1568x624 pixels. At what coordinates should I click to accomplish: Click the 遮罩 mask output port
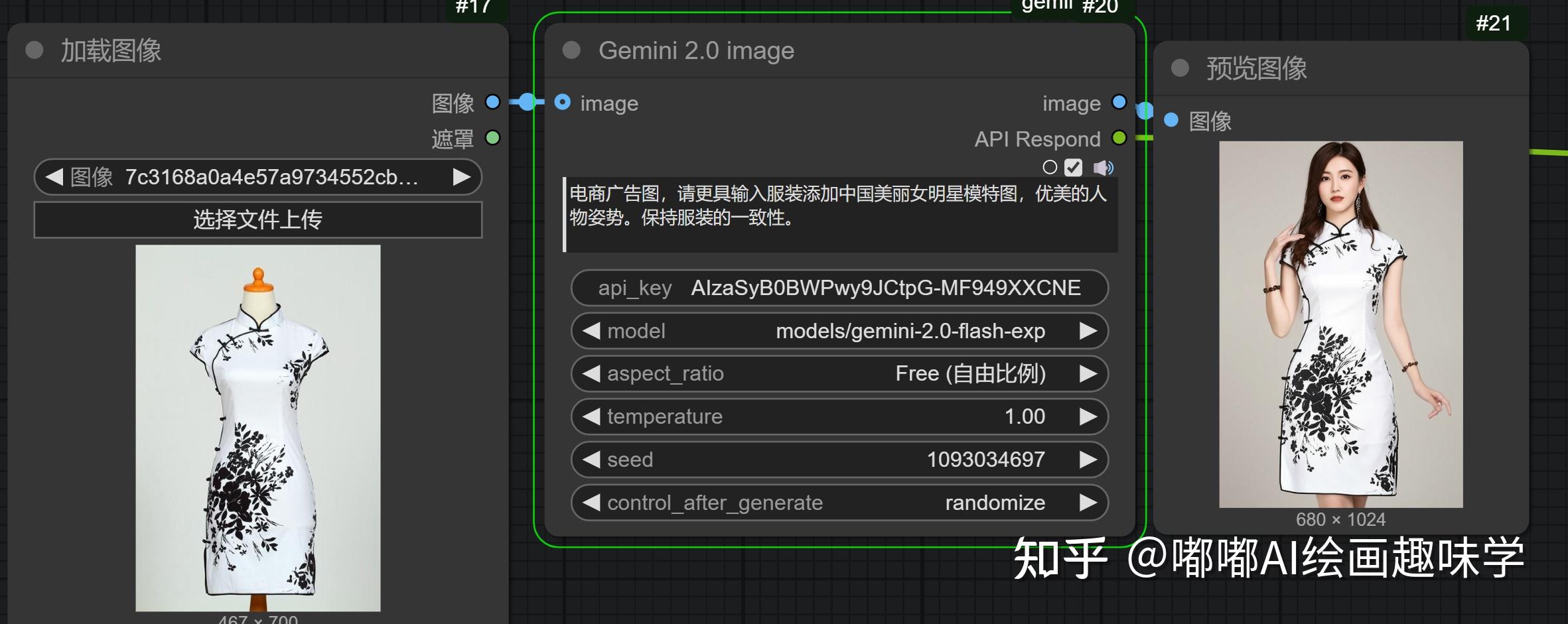(x=492, y=137)
